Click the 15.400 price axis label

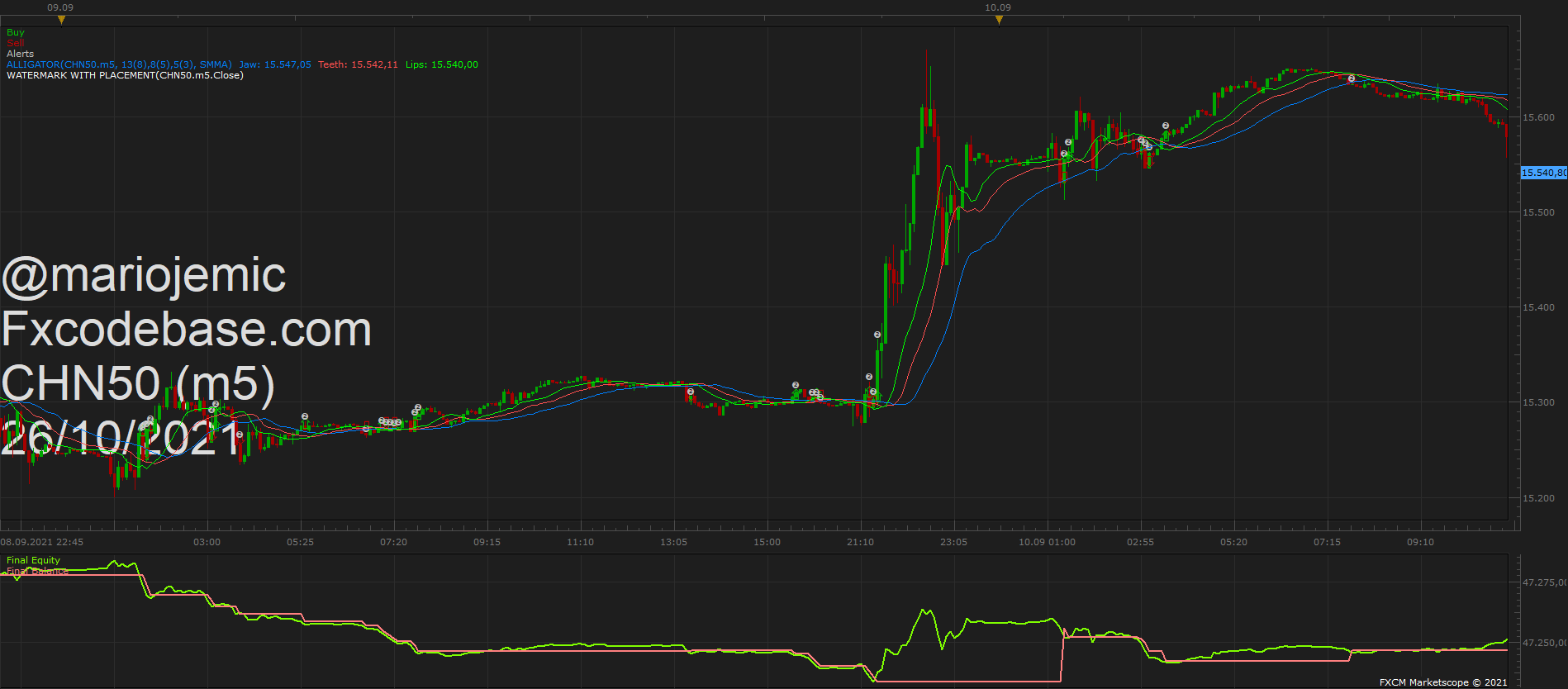tap(1538, 307)
